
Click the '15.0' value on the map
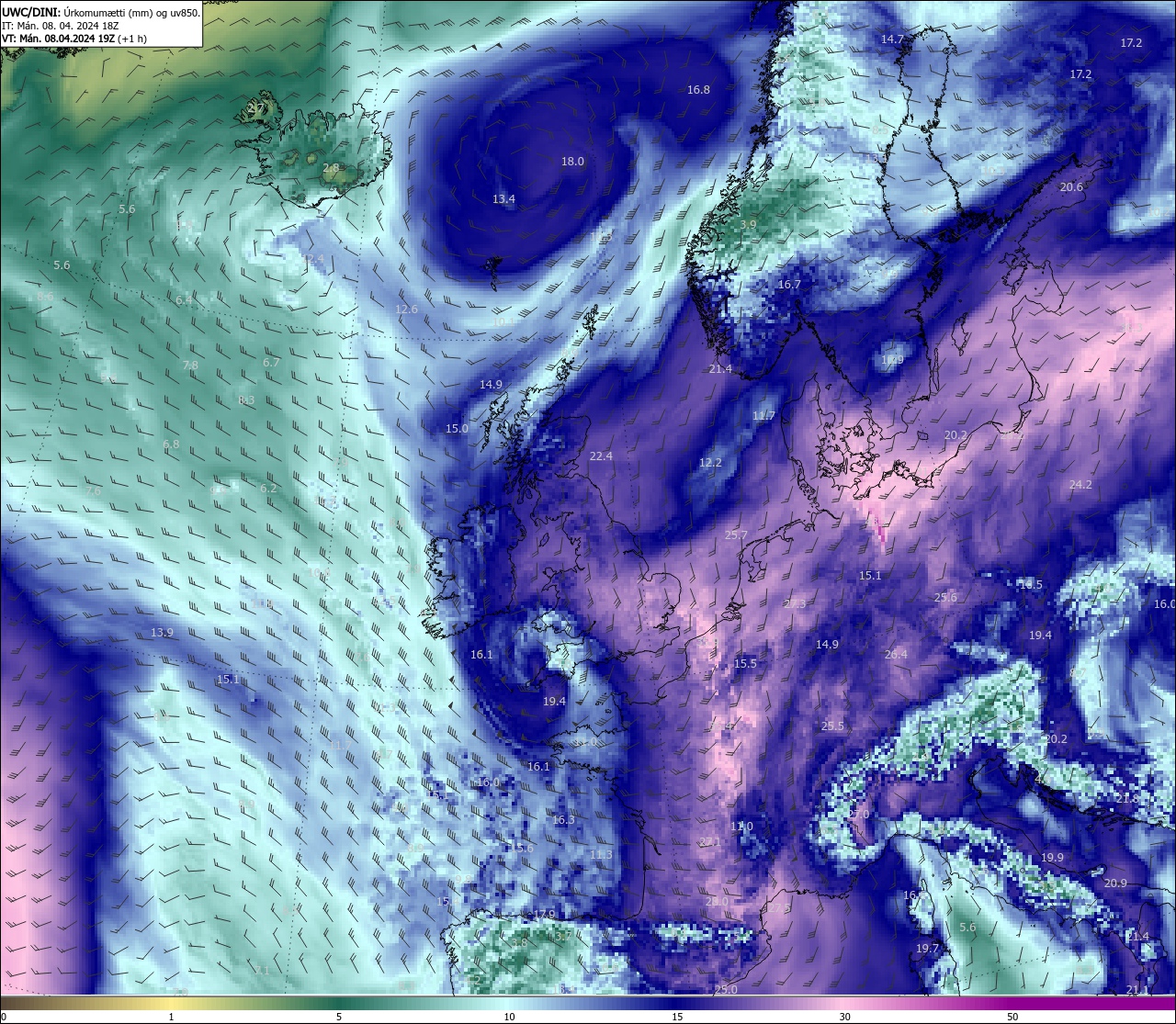coord(457,428)
